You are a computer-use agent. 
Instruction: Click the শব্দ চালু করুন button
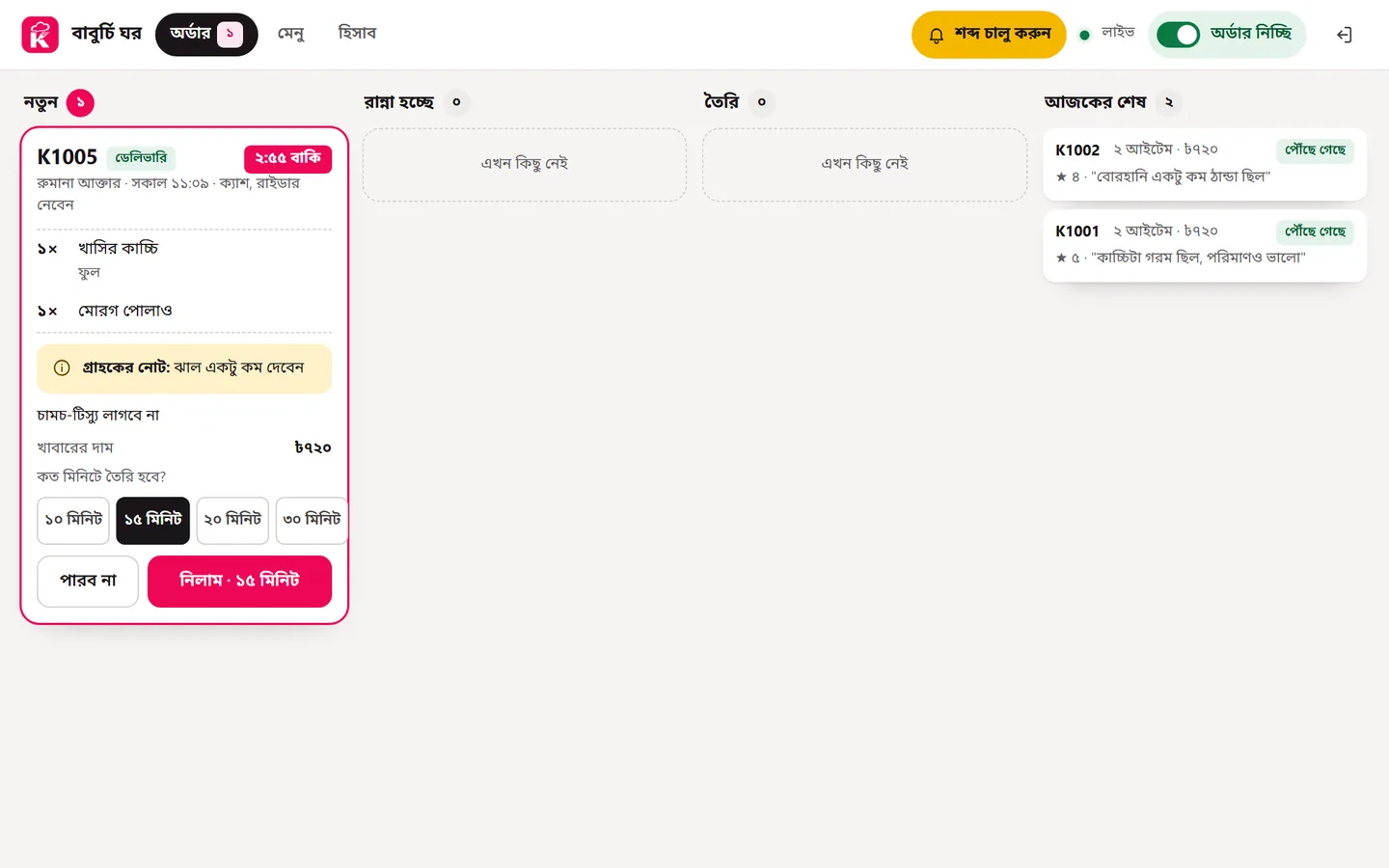click(989, 35)
